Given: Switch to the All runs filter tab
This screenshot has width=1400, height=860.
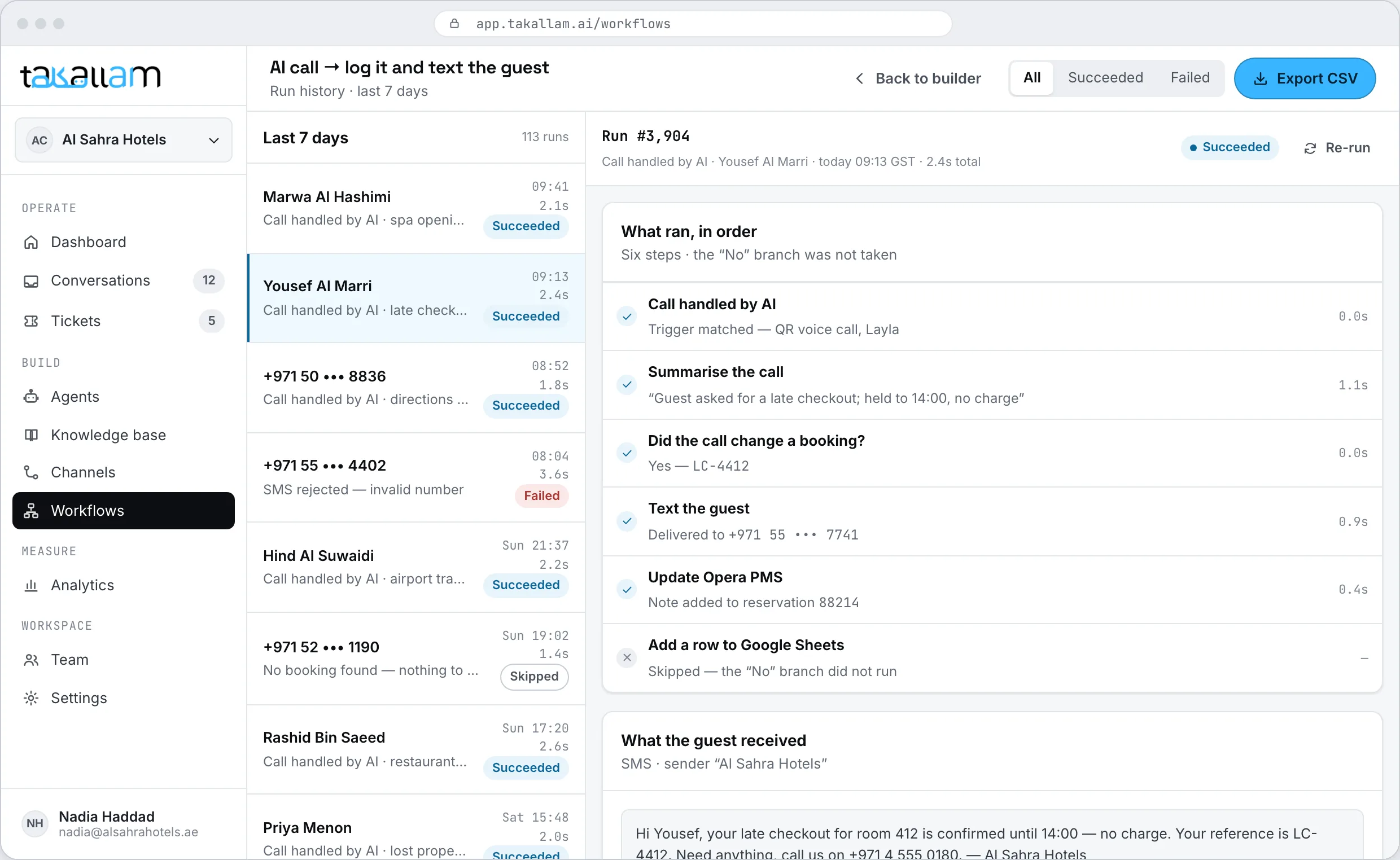Looking at the screenshot, I should 1032,78.
